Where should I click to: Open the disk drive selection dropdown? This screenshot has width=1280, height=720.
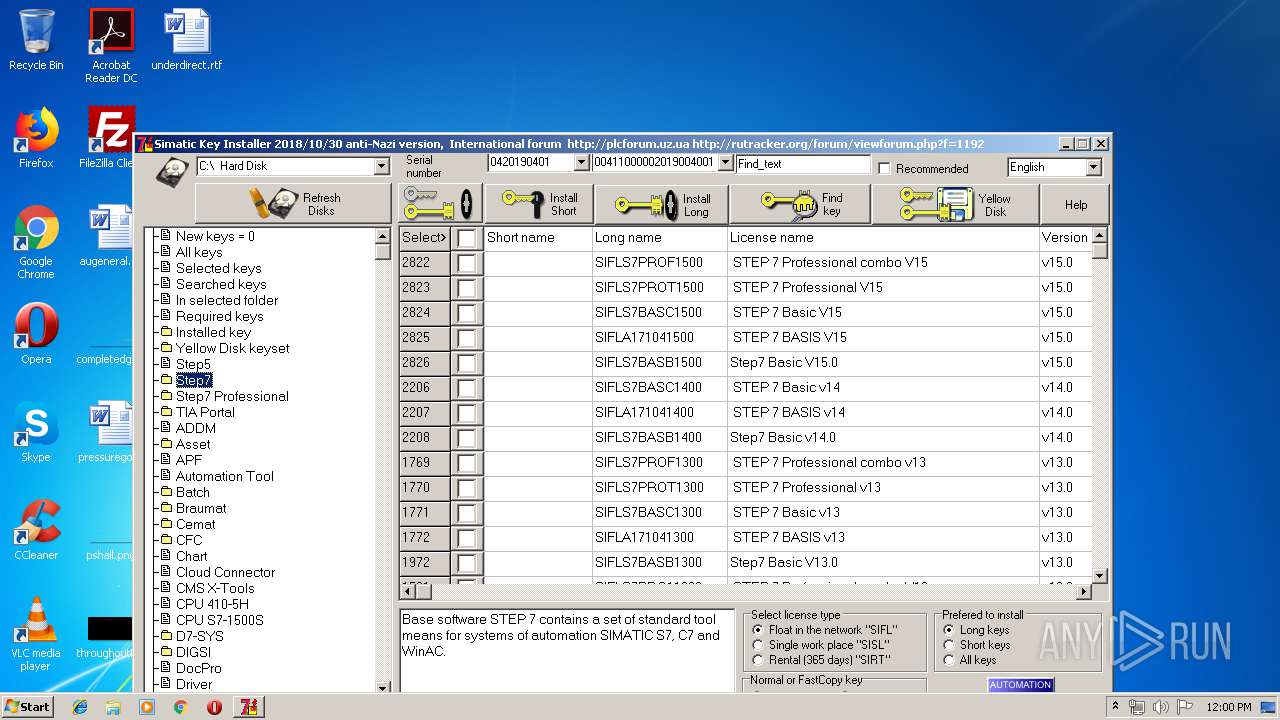[x=381, y=166]
